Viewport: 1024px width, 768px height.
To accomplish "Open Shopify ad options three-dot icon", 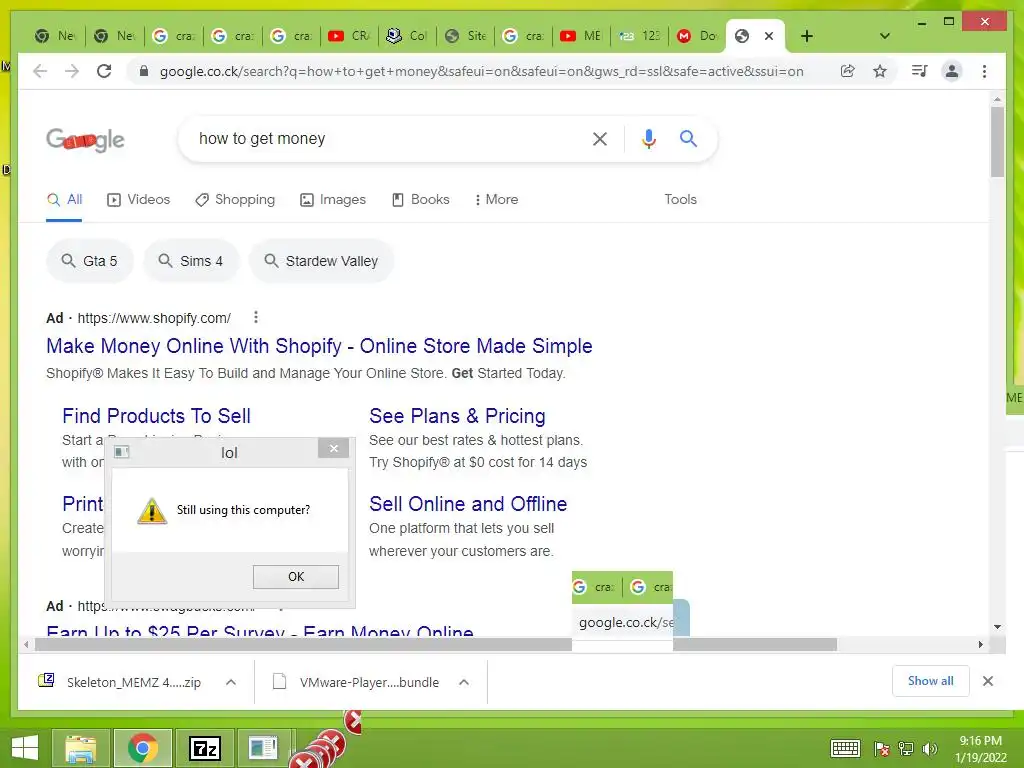I will (256, 317).
